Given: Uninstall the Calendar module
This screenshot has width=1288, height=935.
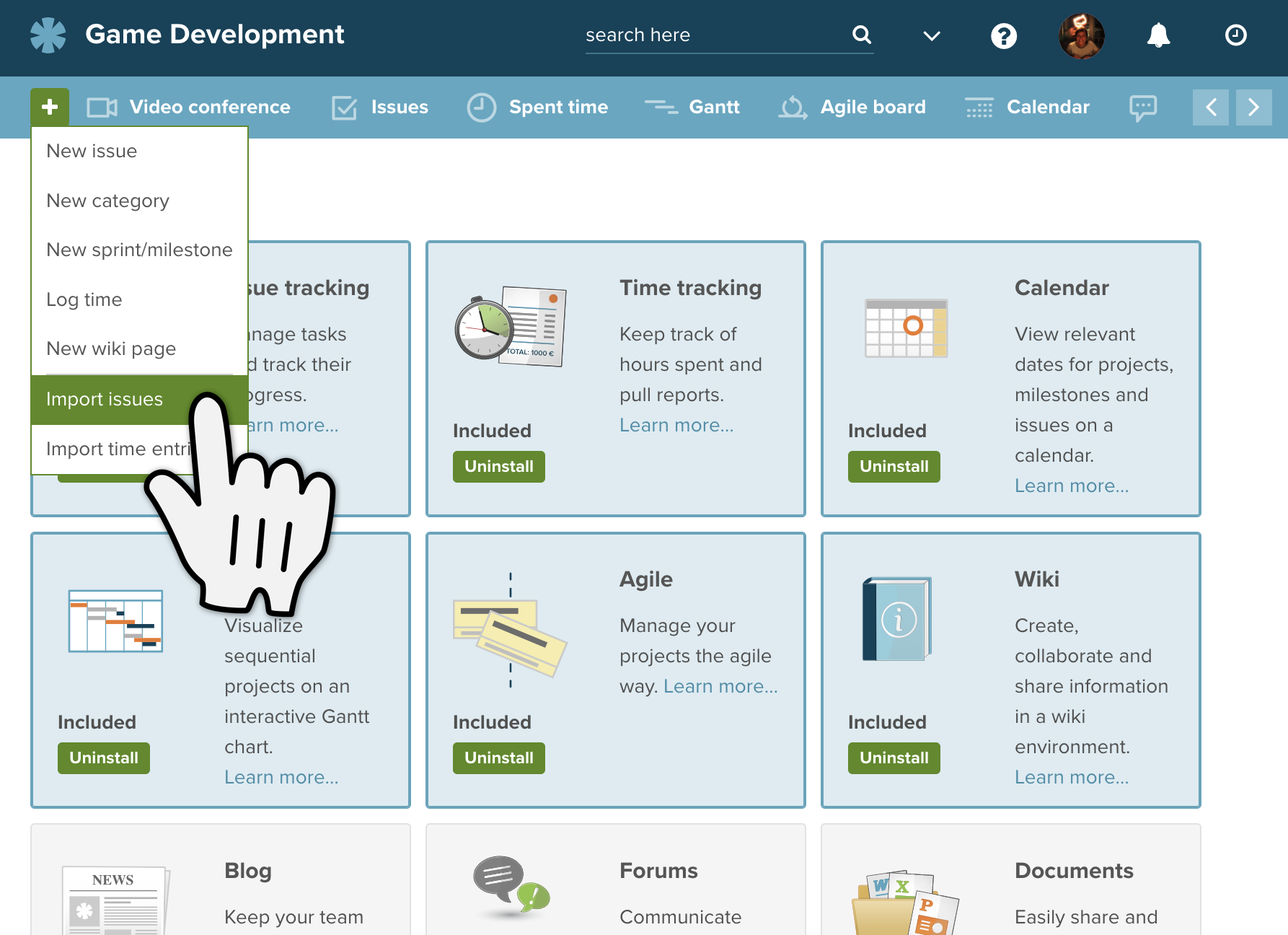Looking at the screenshot, I should pos(894,467).
